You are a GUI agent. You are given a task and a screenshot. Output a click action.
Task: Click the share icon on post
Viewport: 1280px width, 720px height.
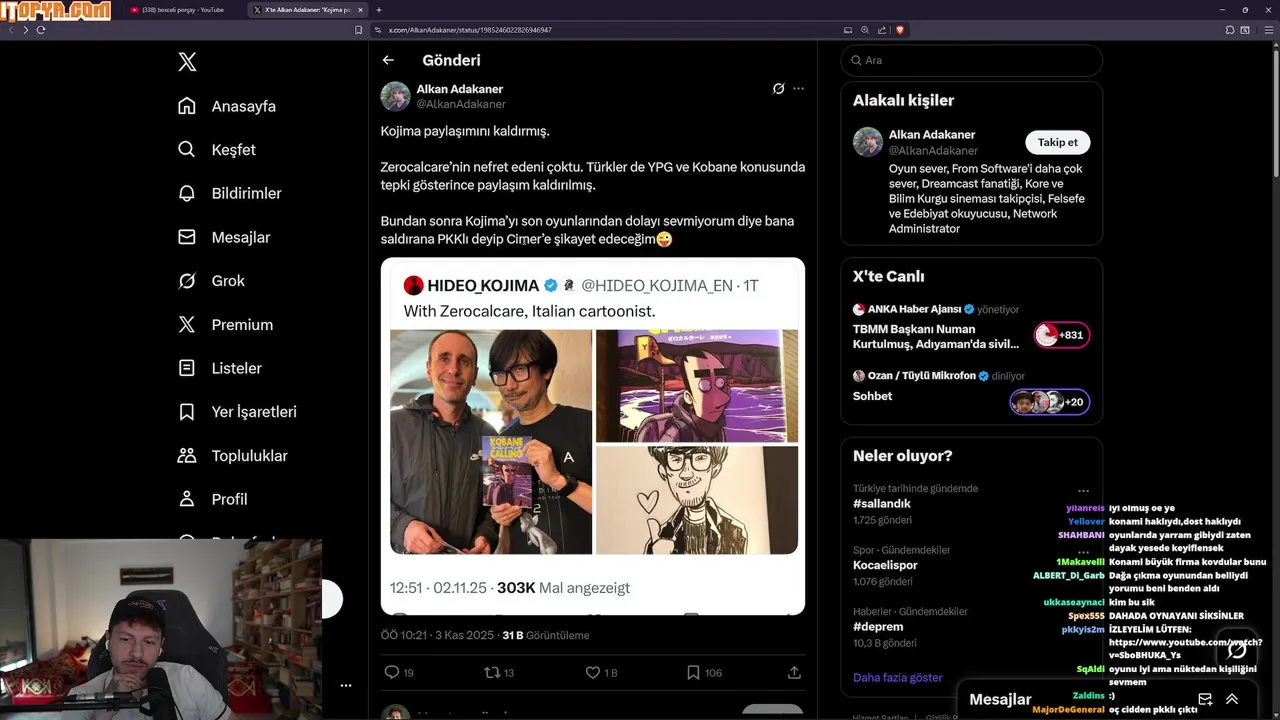click(x=794, y=673)
